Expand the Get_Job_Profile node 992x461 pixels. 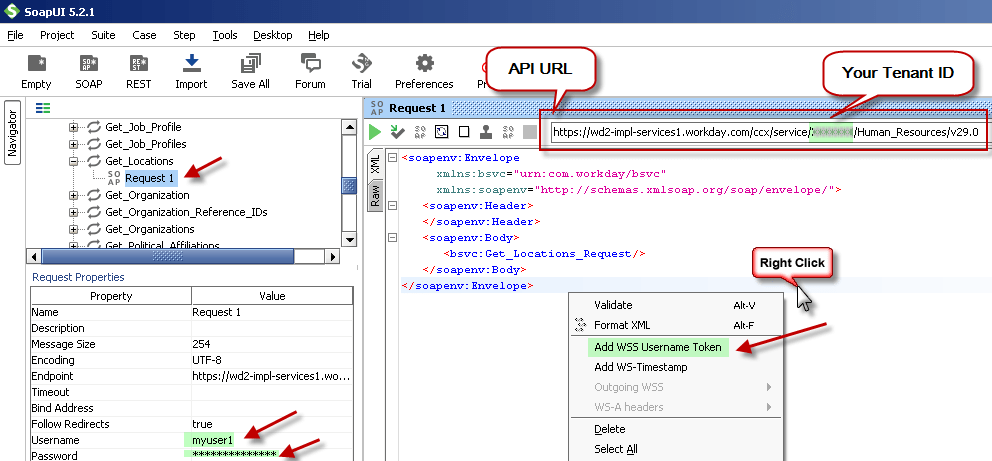[x=73, y=127]
